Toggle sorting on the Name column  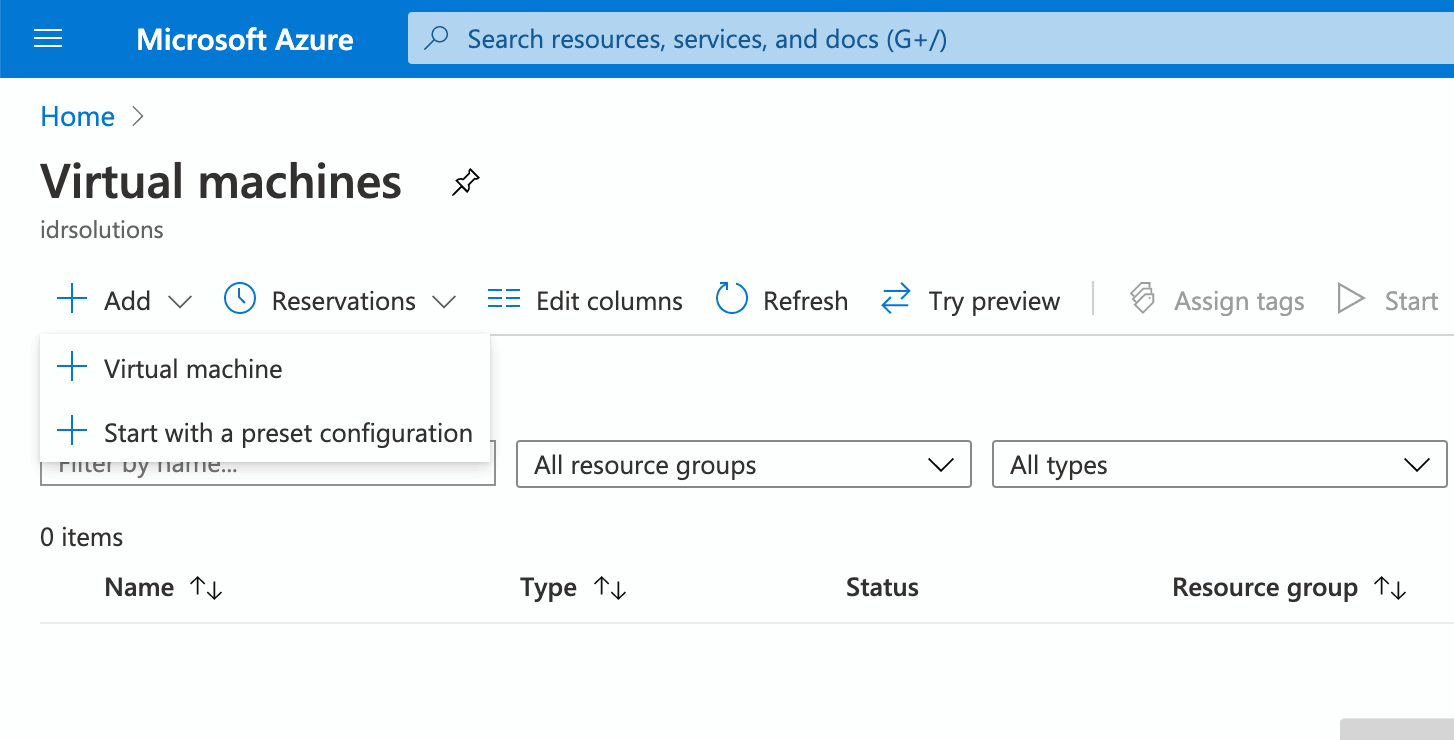click(x=205, y=588)
